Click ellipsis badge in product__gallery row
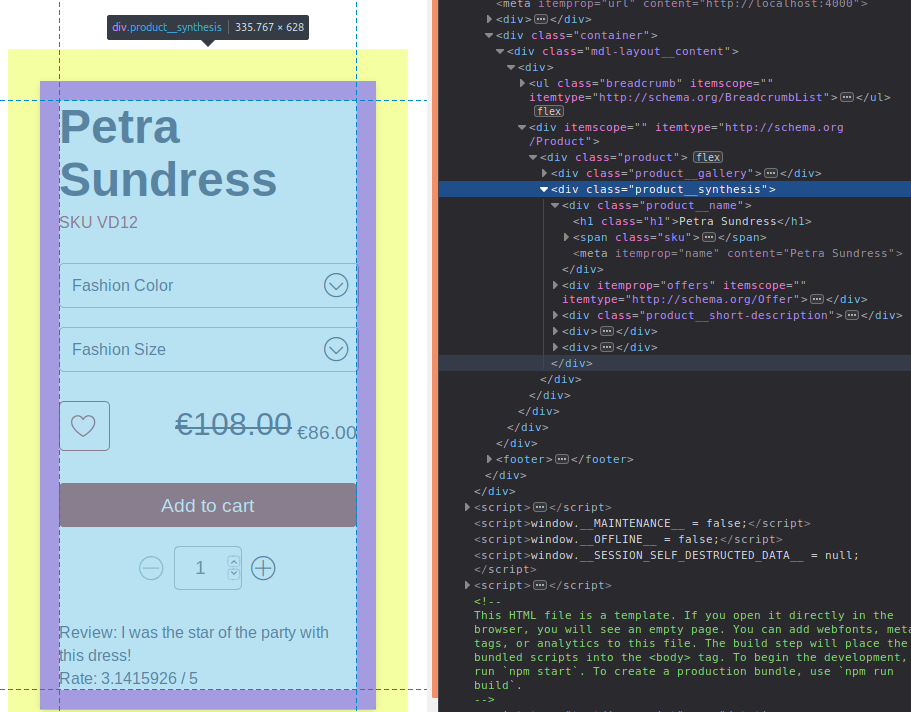This screenshot has width=911, height=712. click(771, 173)
